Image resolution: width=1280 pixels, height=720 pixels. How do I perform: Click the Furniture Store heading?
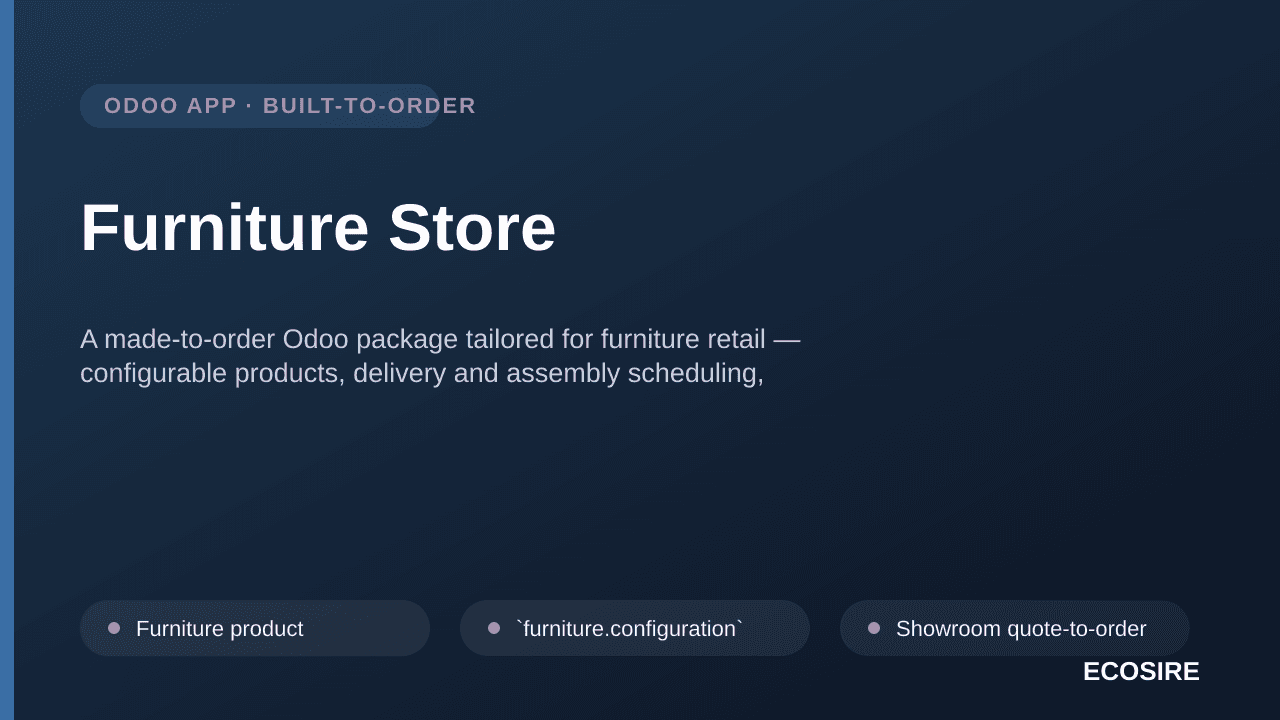(318, 228)
